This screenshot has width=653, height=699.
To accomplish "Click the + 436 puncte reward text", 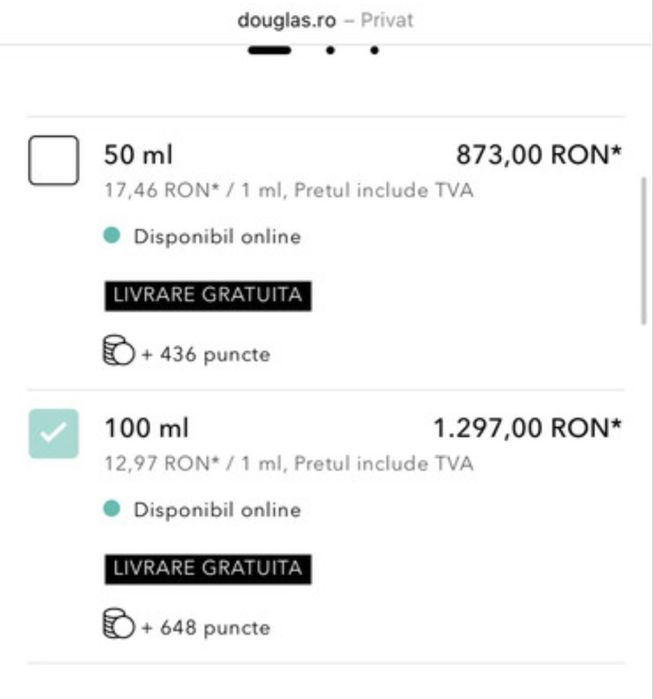I will coord(206,354).
